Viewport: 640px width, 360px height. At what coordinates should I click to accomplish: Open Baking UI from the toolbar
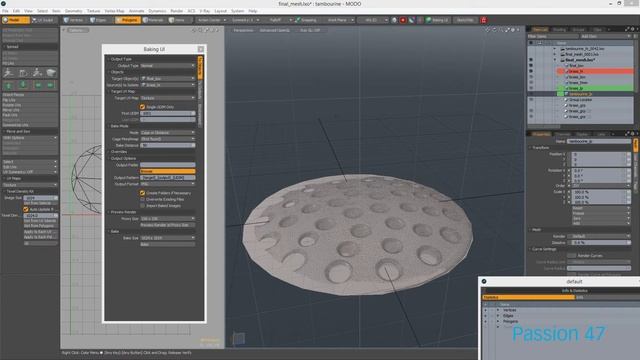pos(437,20)
